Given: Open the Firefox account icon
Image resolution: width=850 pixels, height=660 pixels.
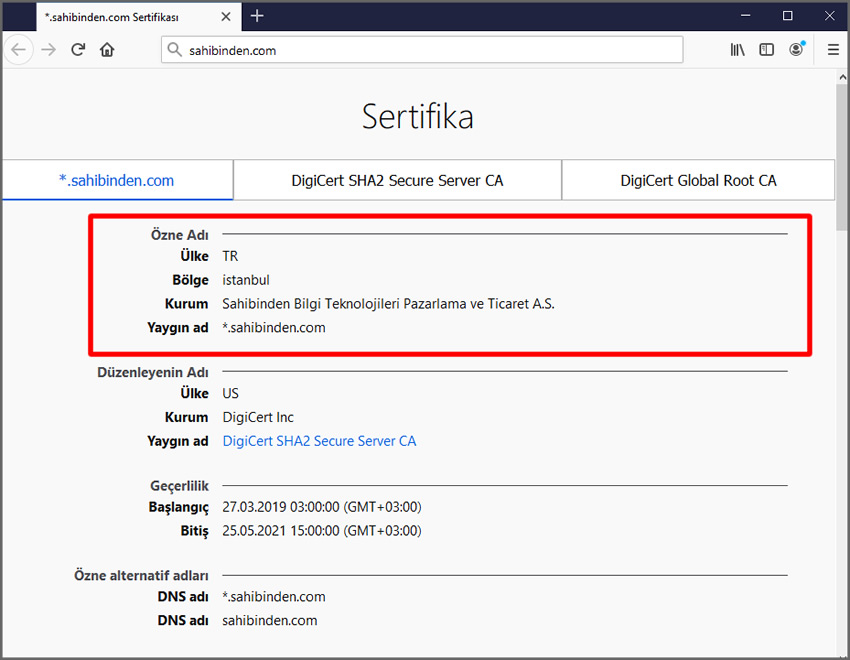Looking at the screenshot, I should pos(796,50).
